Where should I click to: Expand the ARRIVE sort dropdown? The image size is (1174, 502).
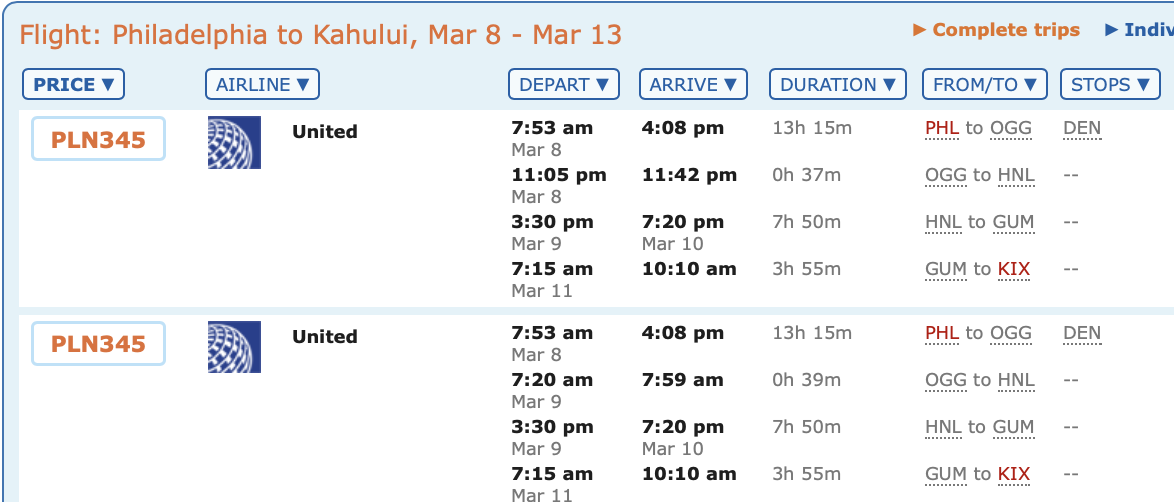pos(693,84)
